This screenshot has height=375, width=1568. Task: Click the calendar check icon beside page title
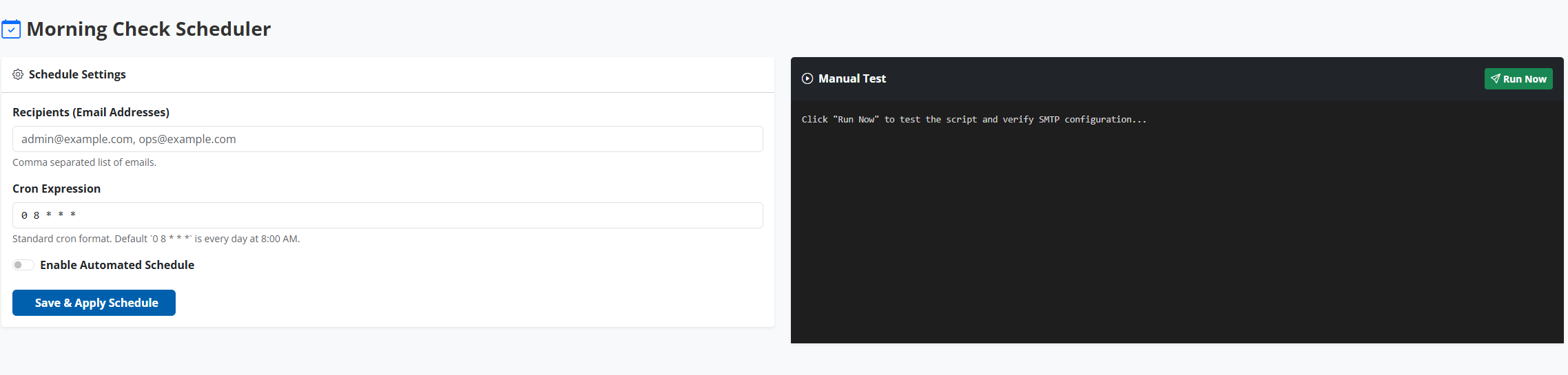pos(11,30)
